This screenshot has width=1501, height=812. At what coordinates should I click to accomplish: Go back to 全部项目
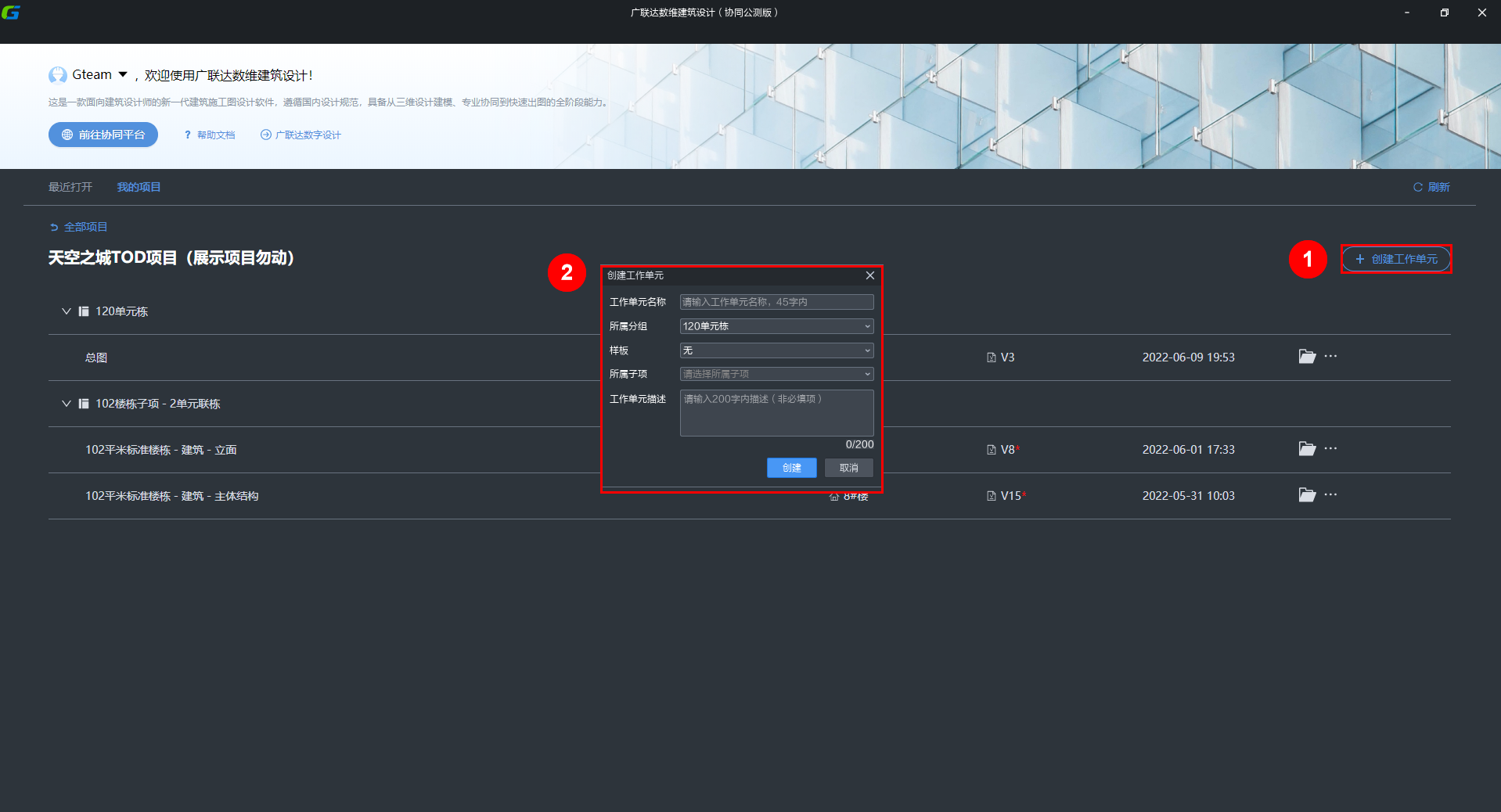click(x=78, y=227)
